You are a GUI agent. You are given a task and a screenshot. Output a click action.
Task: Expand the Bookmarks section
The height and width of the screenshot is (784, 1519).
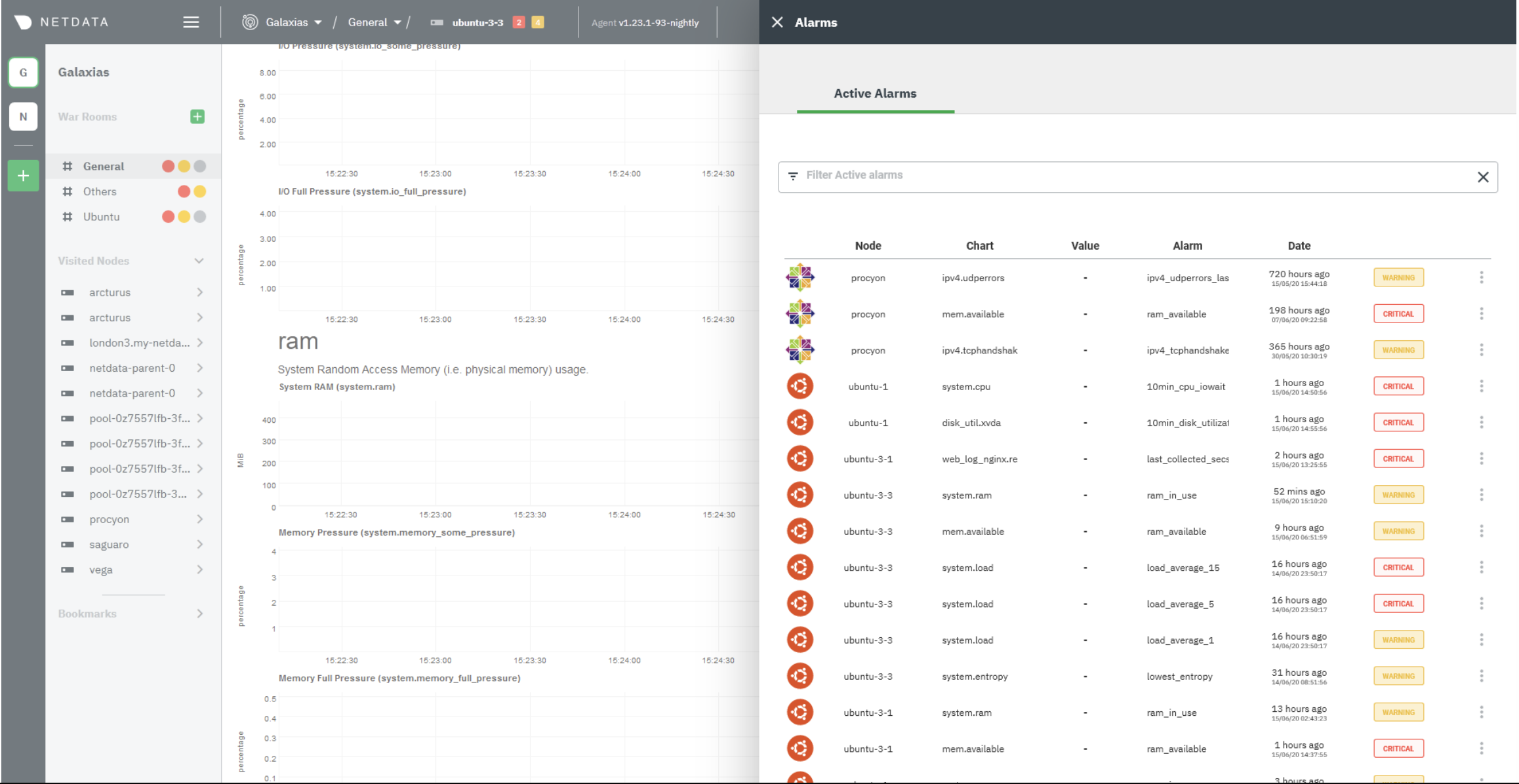[x=200, y=613]
